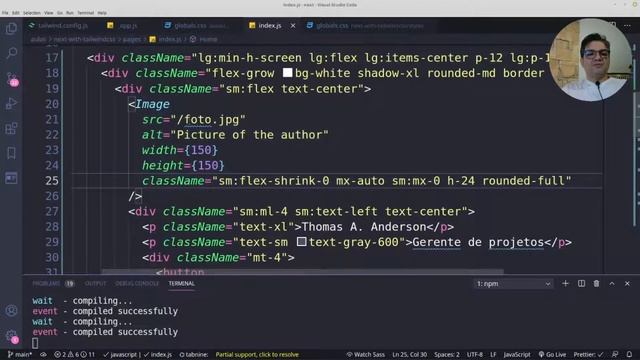Viewport: 640px width, 360px height.
Task: Switch to globals.css next-with-tailwindcss tab
Action: pos(366,26)
